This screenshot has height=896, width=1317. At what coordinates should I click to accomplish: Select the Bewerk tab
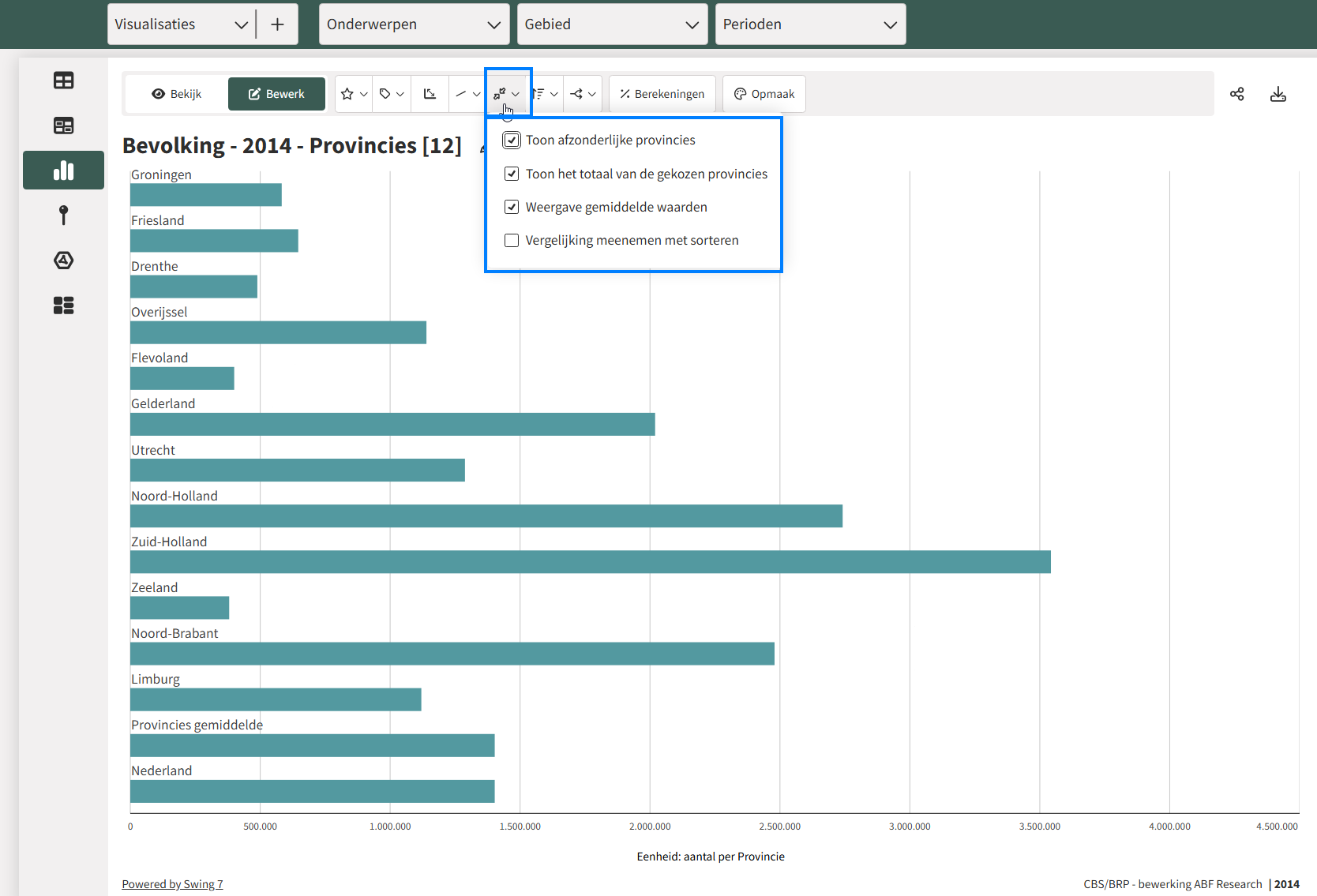point(276,94)
